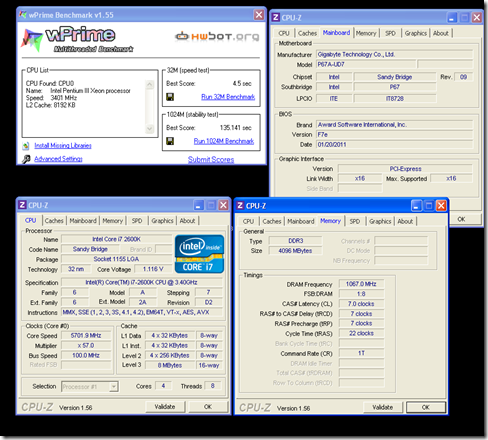Image resolution: width=488 pixels, height=440 pixels.
Task: Click the Memory Size 4096 MBytes field
Action: 295,251
